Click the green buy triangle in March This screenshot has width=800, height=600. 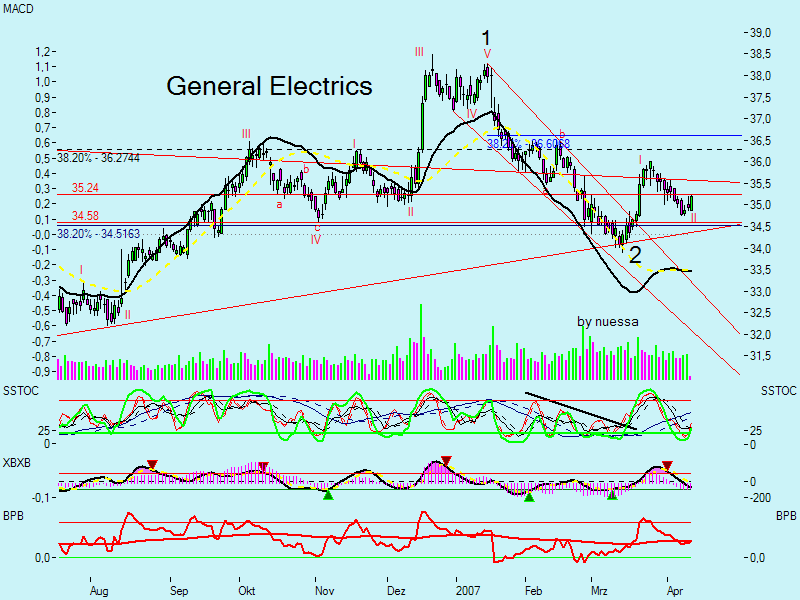tap(612, 494)
